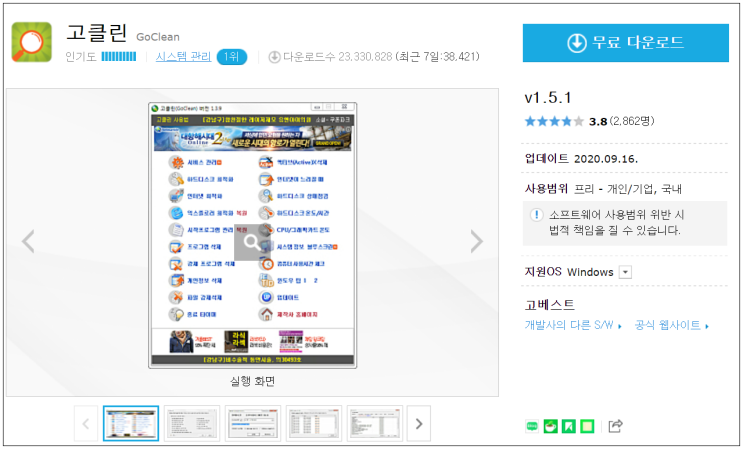The image size is (743, 449).
Task: Click the version text v1.5.1
Action: 548,98
